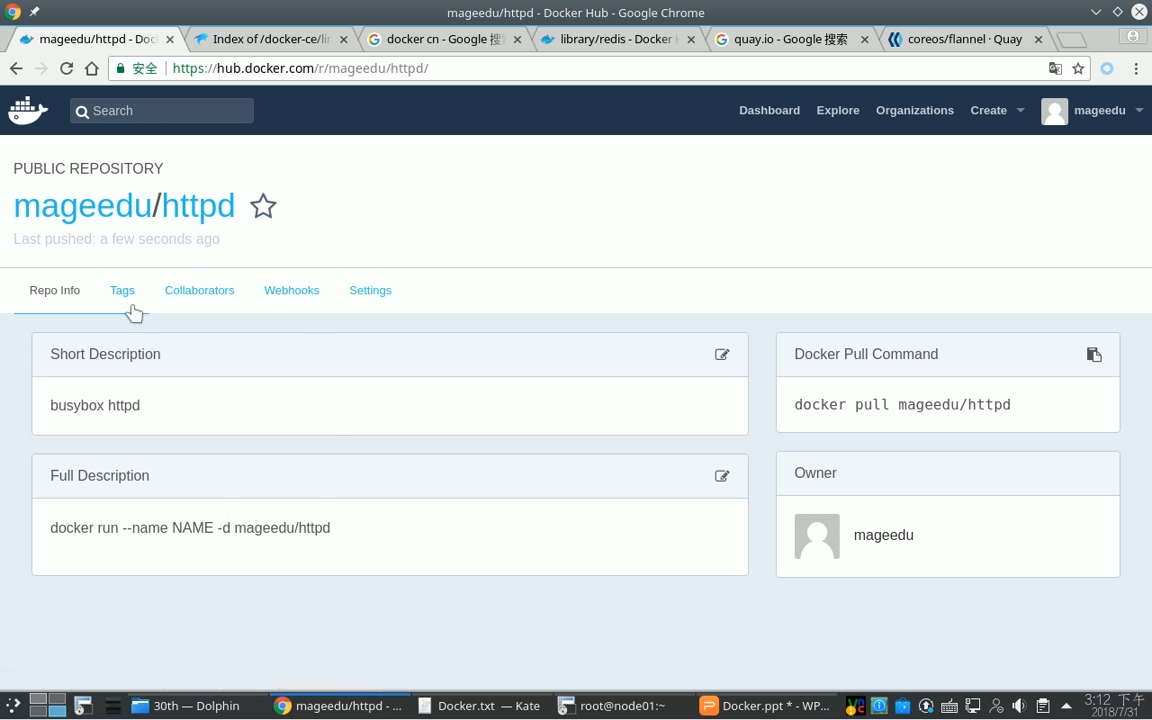Open the Explore link

coord(838,110)
